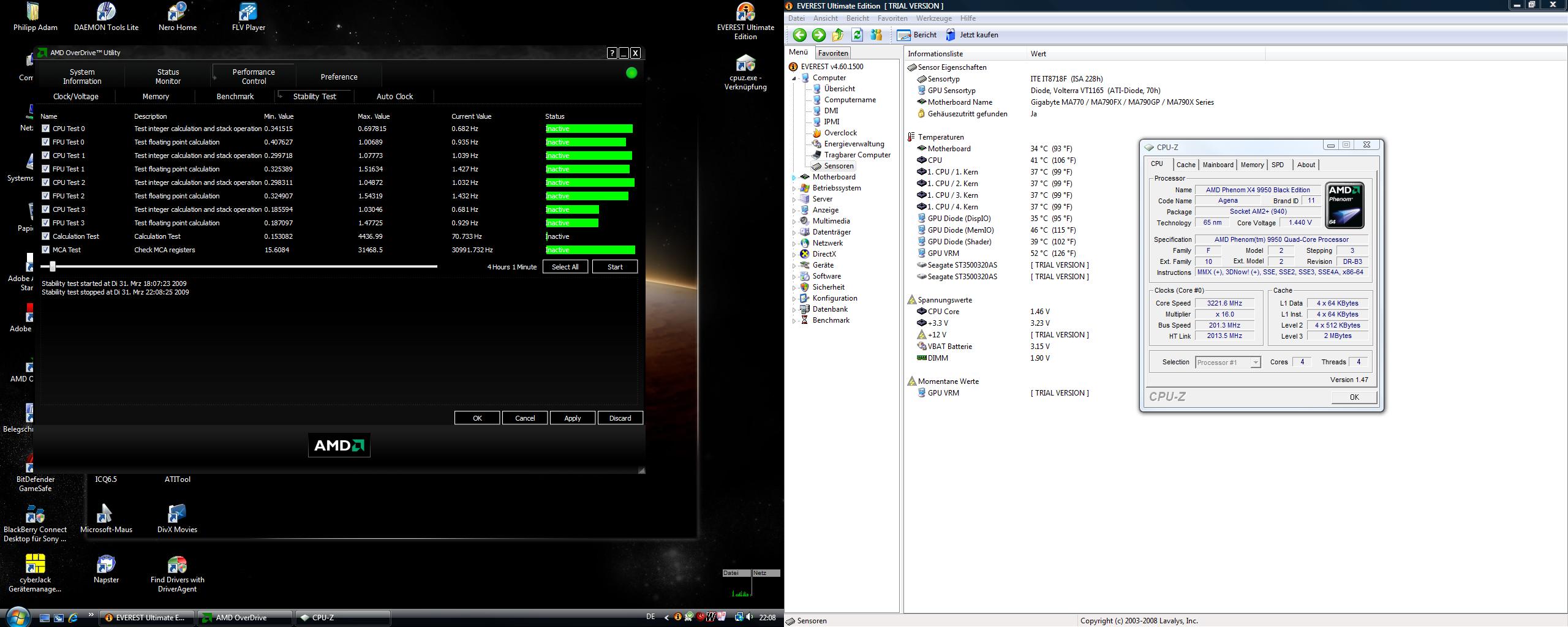Viewport: 1568px width, 627px height.
Task: Click the AMD OverDrive taskbar button
Action: click(245, 618)
